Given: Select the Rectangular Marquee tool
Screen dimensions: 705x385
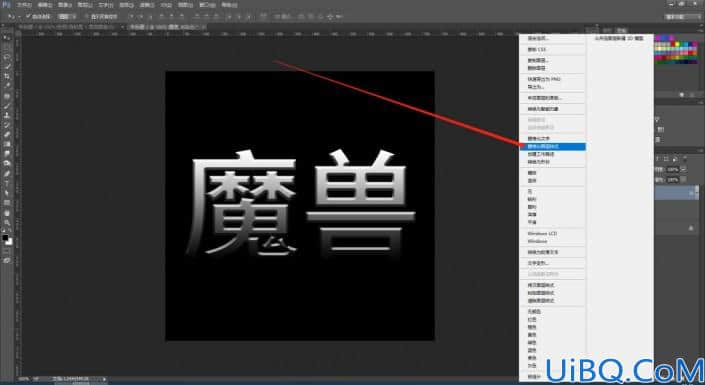Looking at the screenshot, I should pos(7,48).
